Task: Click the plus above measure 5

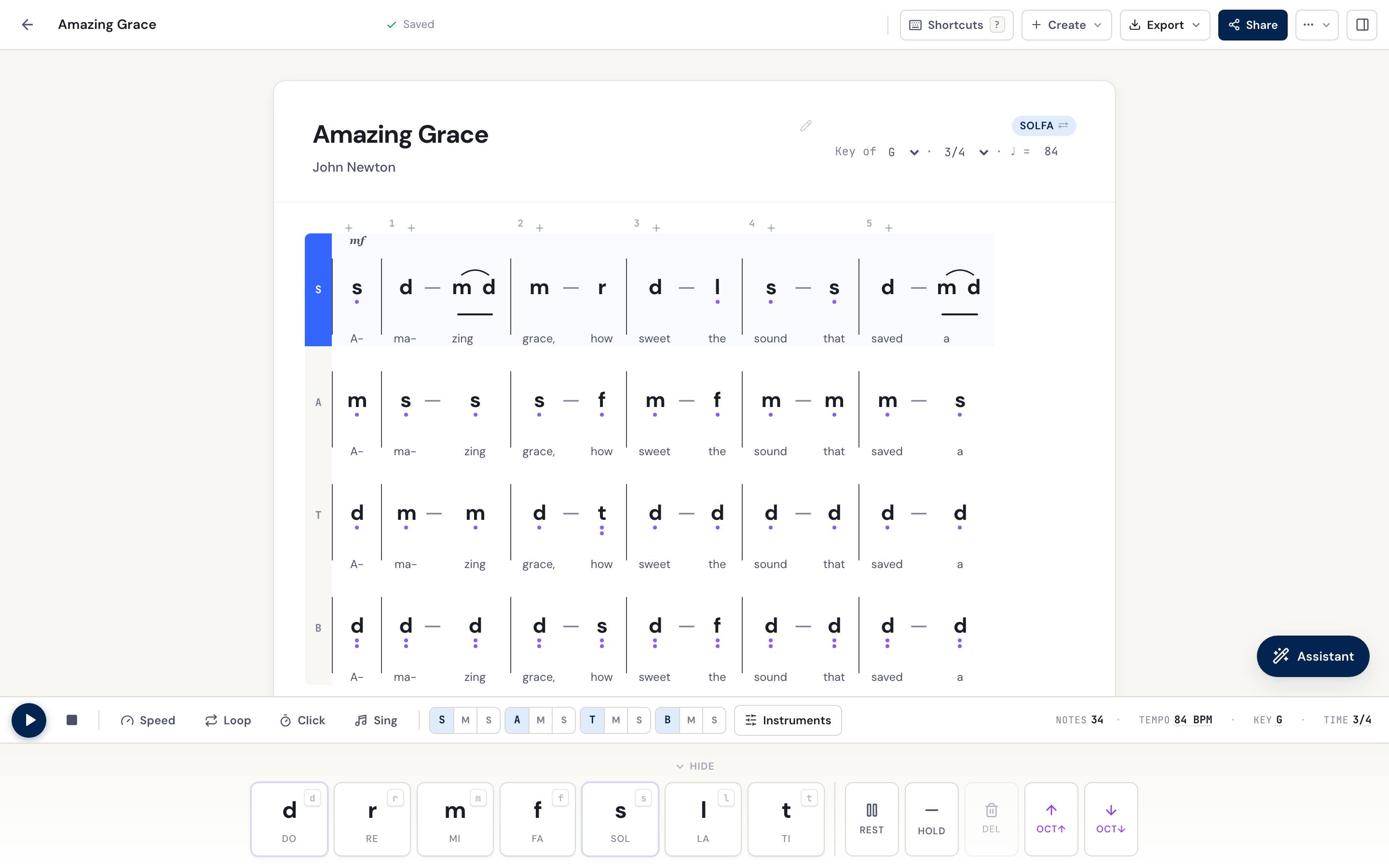Action: pyautogui.click(x=888, y=228)
